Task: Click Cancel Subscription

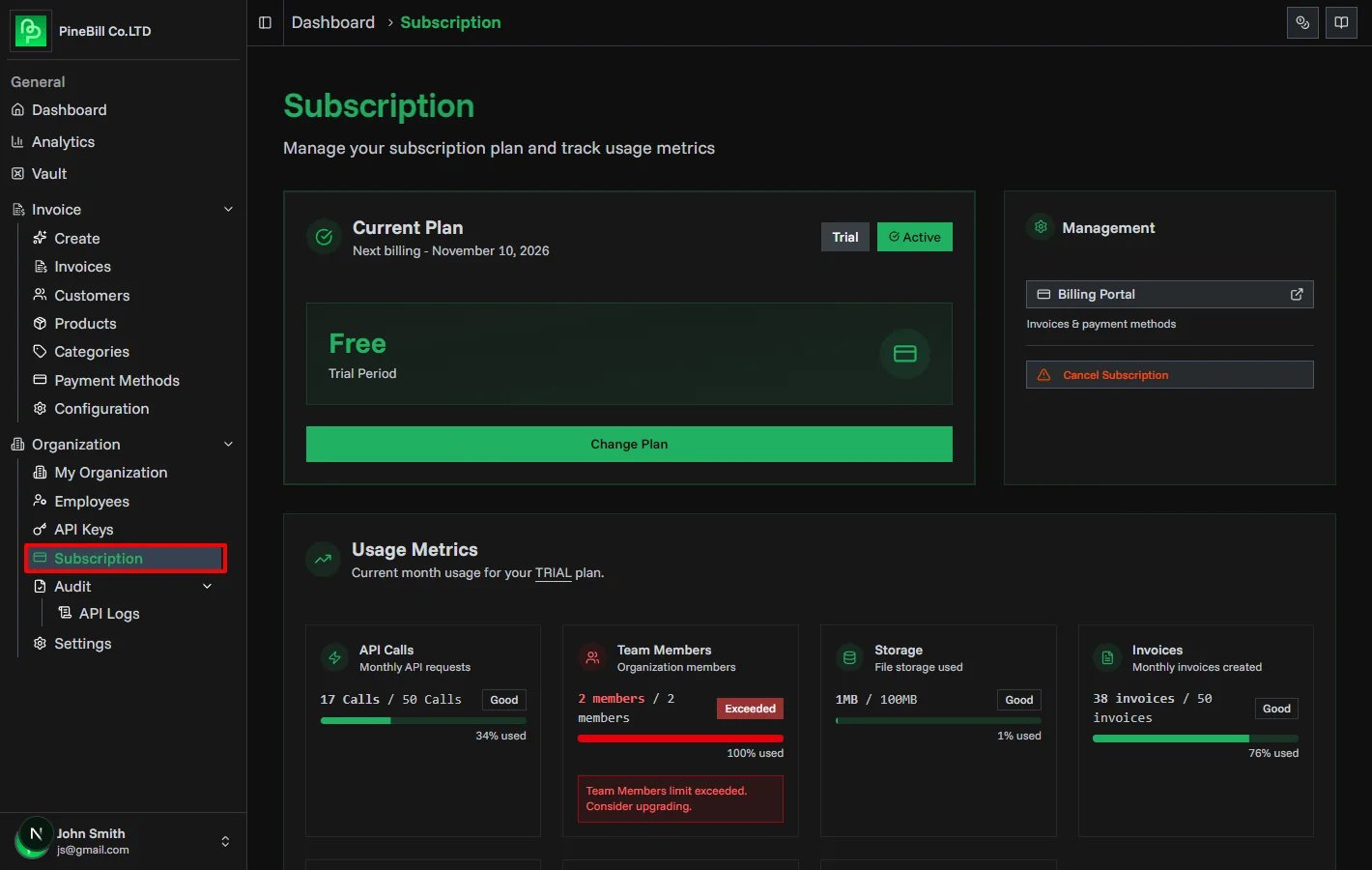Action: coord(1169,374)
